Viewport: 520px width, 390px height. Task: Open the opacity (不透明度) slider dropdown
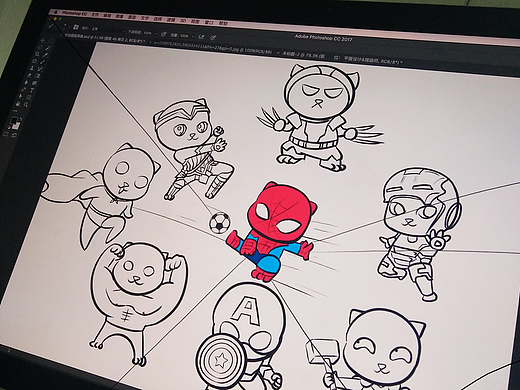point(156,33)
